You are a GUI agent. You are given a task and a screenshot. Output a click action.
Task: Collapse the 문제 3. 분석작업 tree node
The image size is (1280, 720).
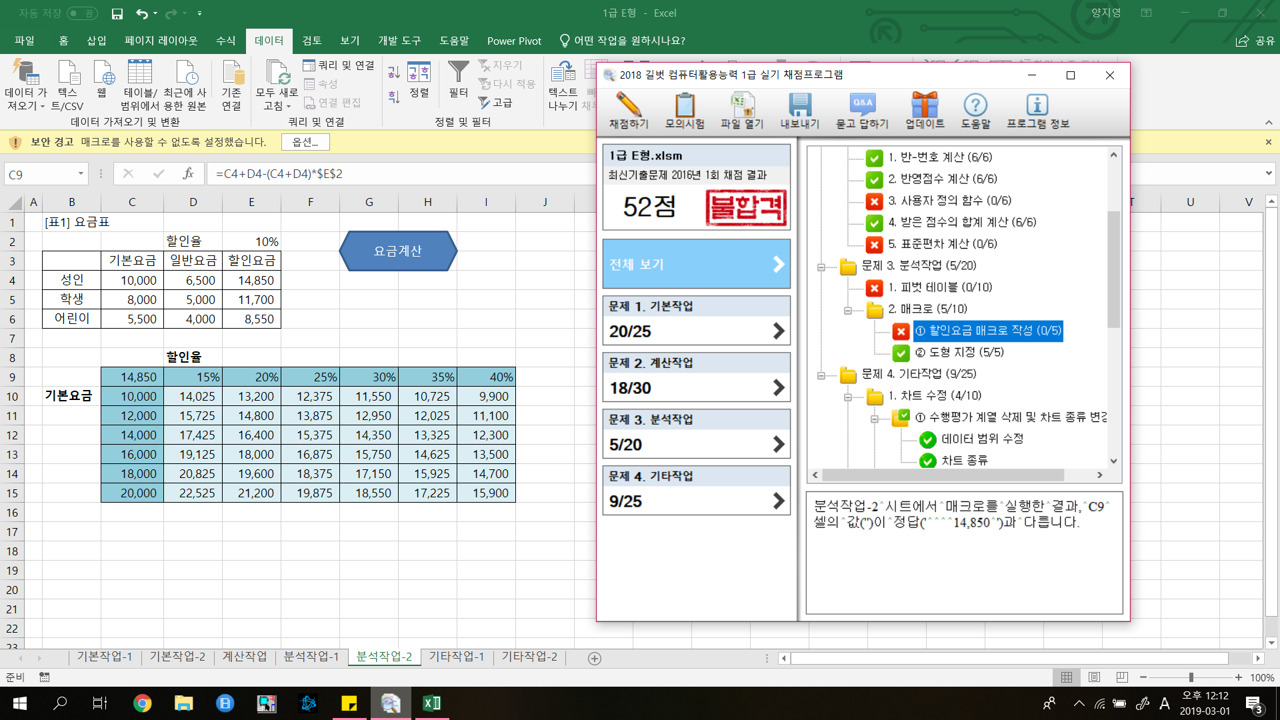click(x=821, y=267)
